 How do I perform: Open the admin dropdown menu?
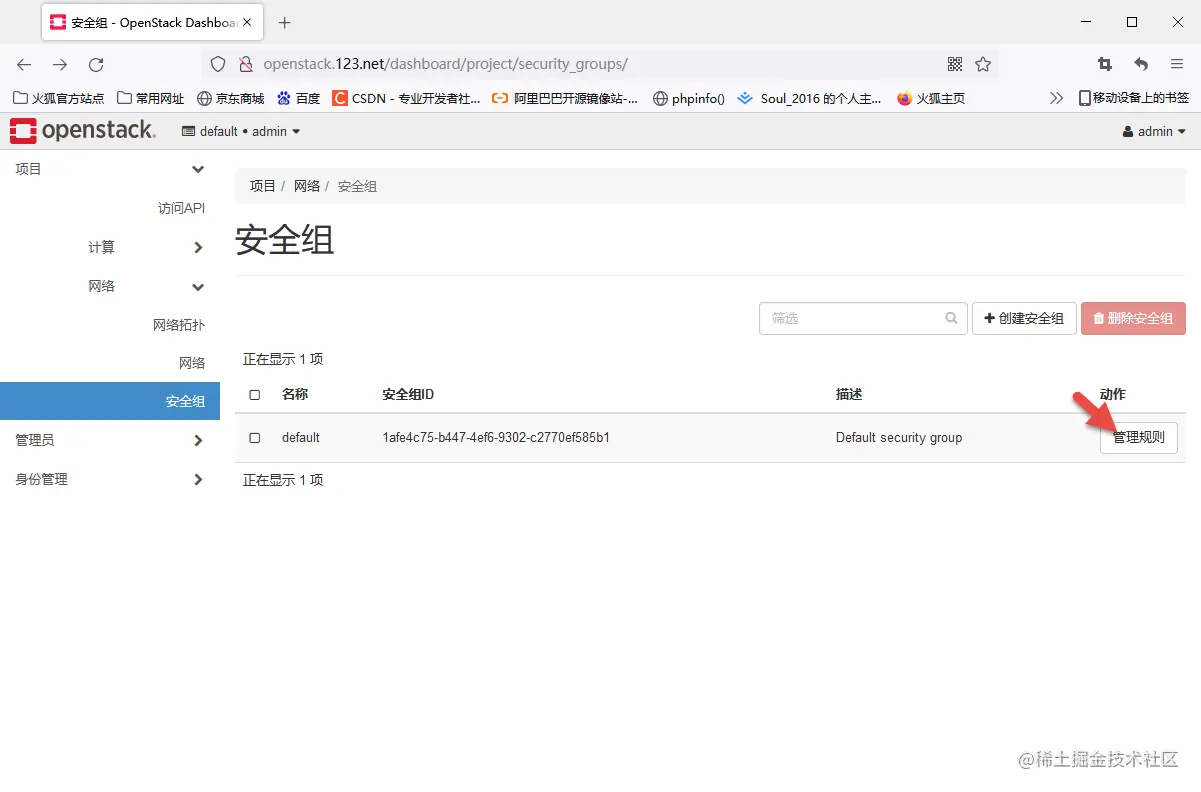[x=1154, y=130]
